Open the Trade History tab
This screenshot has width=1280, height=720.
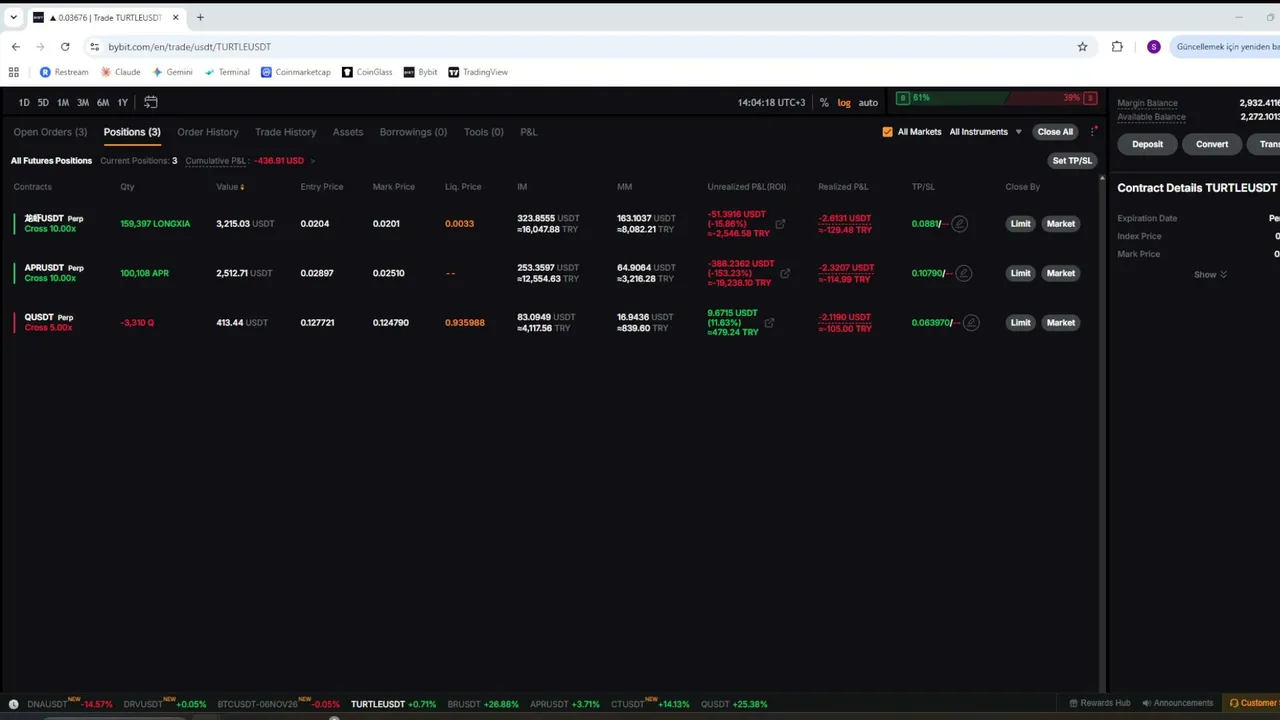(285, 132)
